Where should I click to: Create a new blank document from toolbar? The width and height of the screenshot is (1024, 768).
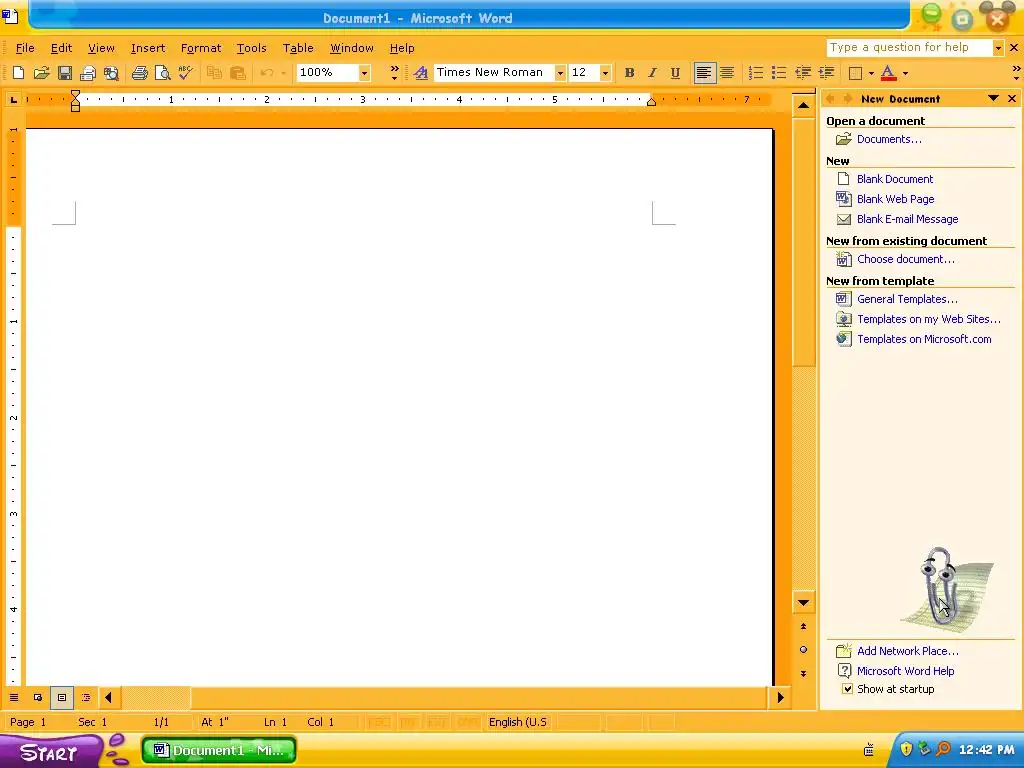click(18, 73)
